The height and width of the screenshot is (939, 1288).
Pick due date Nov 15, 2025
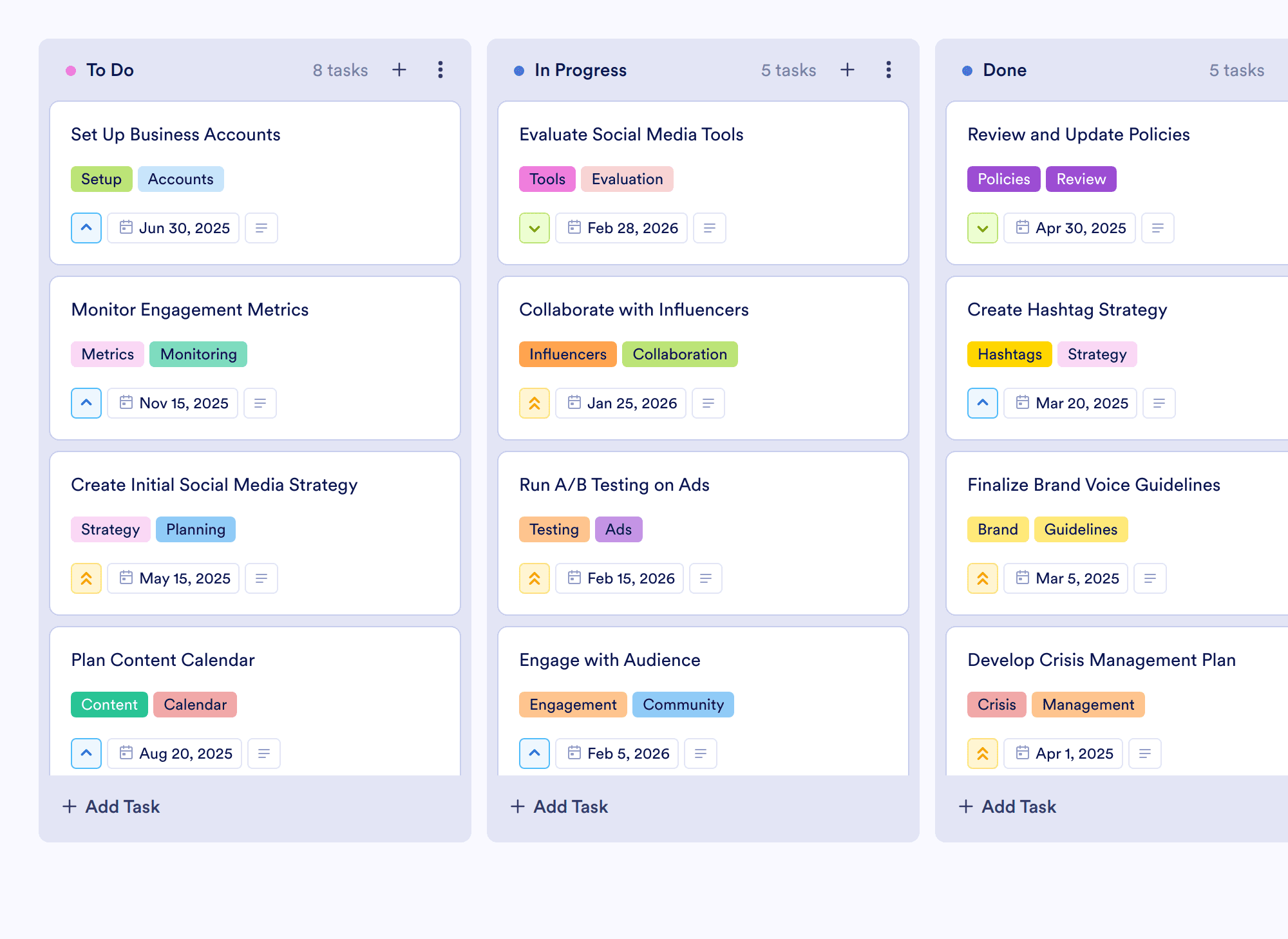point(173,403)
